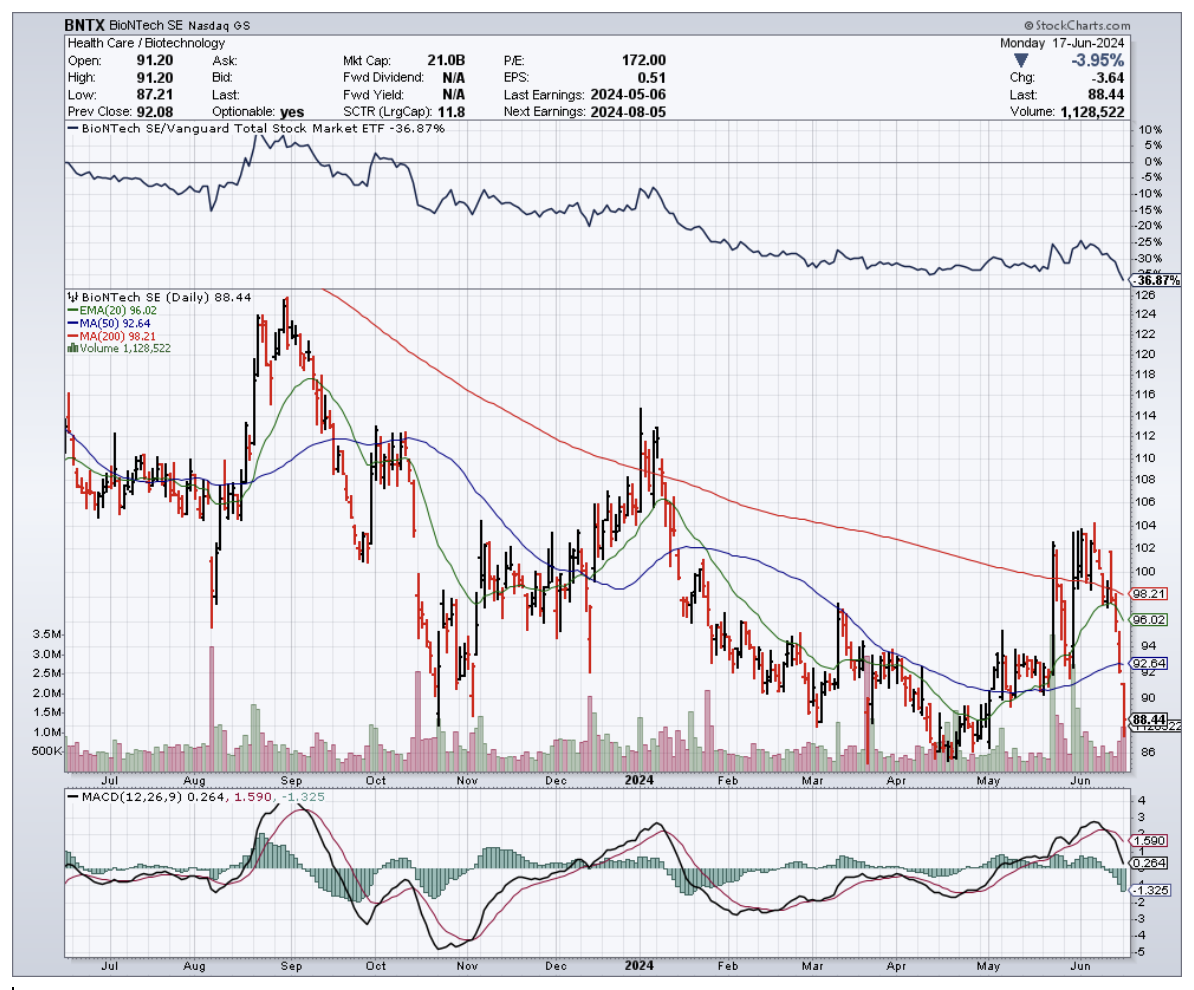This screenshot has width=1194, height=990.
Task: Click the down-arrow price change indicator
Action: pyautogui.click(x=1019, y=61)
